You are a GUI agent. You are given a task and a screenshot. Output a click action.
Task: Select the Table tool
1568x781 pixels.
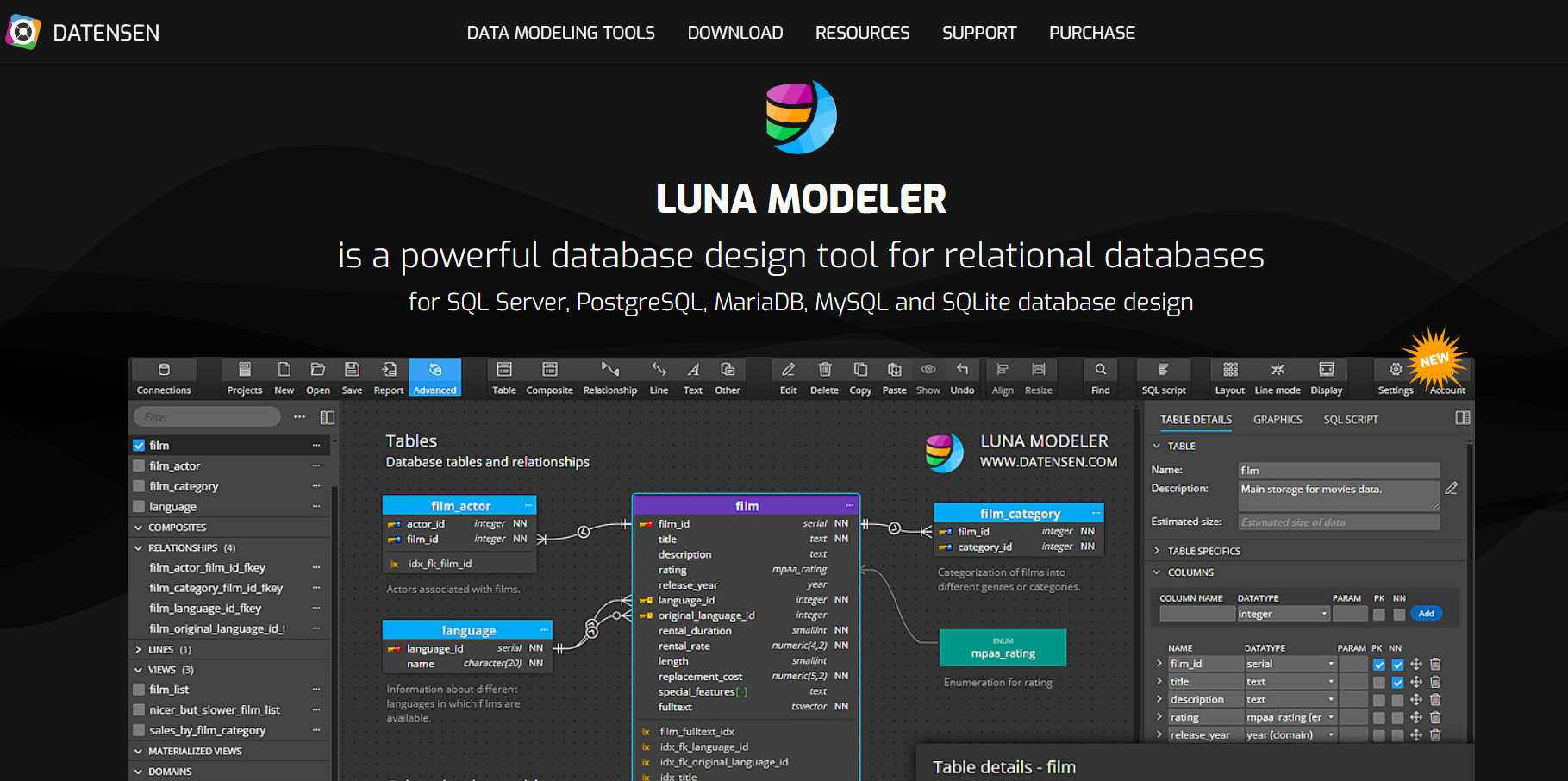coord(504,378)
